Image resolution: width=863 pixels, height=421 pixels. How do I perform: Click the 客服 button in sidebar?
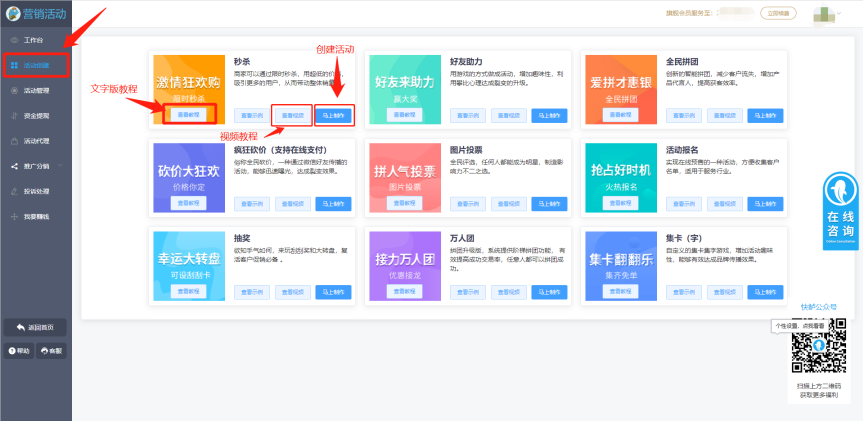(53, 351)
